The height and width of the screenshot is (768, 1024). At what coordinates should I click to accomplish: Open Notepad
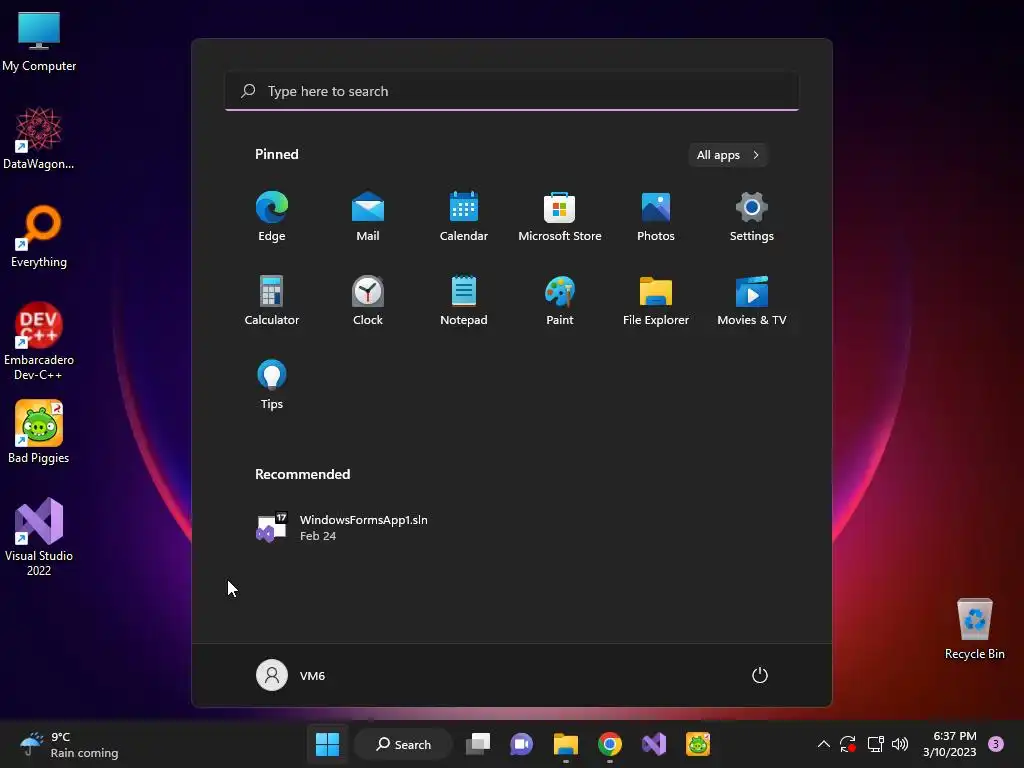tap(464, 300)
